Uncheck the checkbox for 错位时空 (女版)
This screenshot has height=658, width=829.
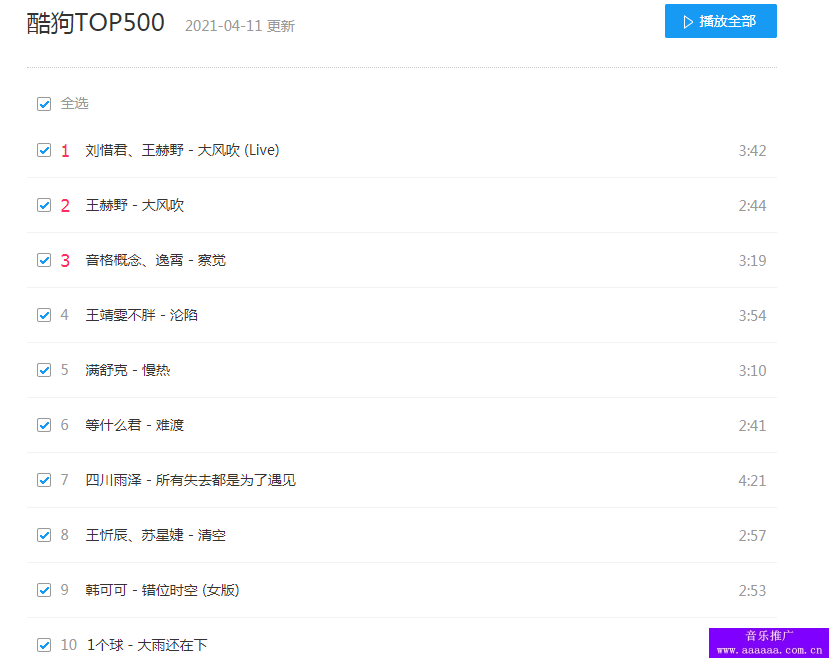point(44,590)
